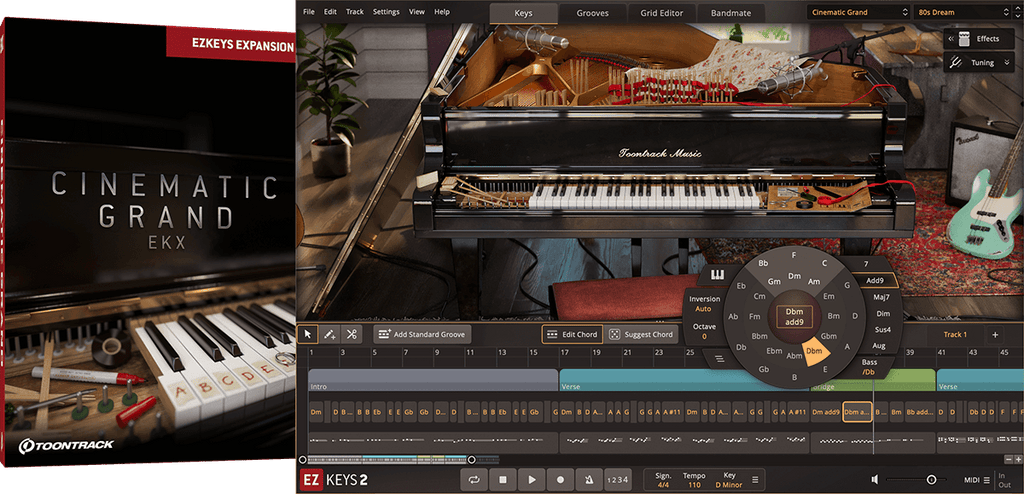
Task: Collapse the Effects panel double chevron
Action: (951, 39)
